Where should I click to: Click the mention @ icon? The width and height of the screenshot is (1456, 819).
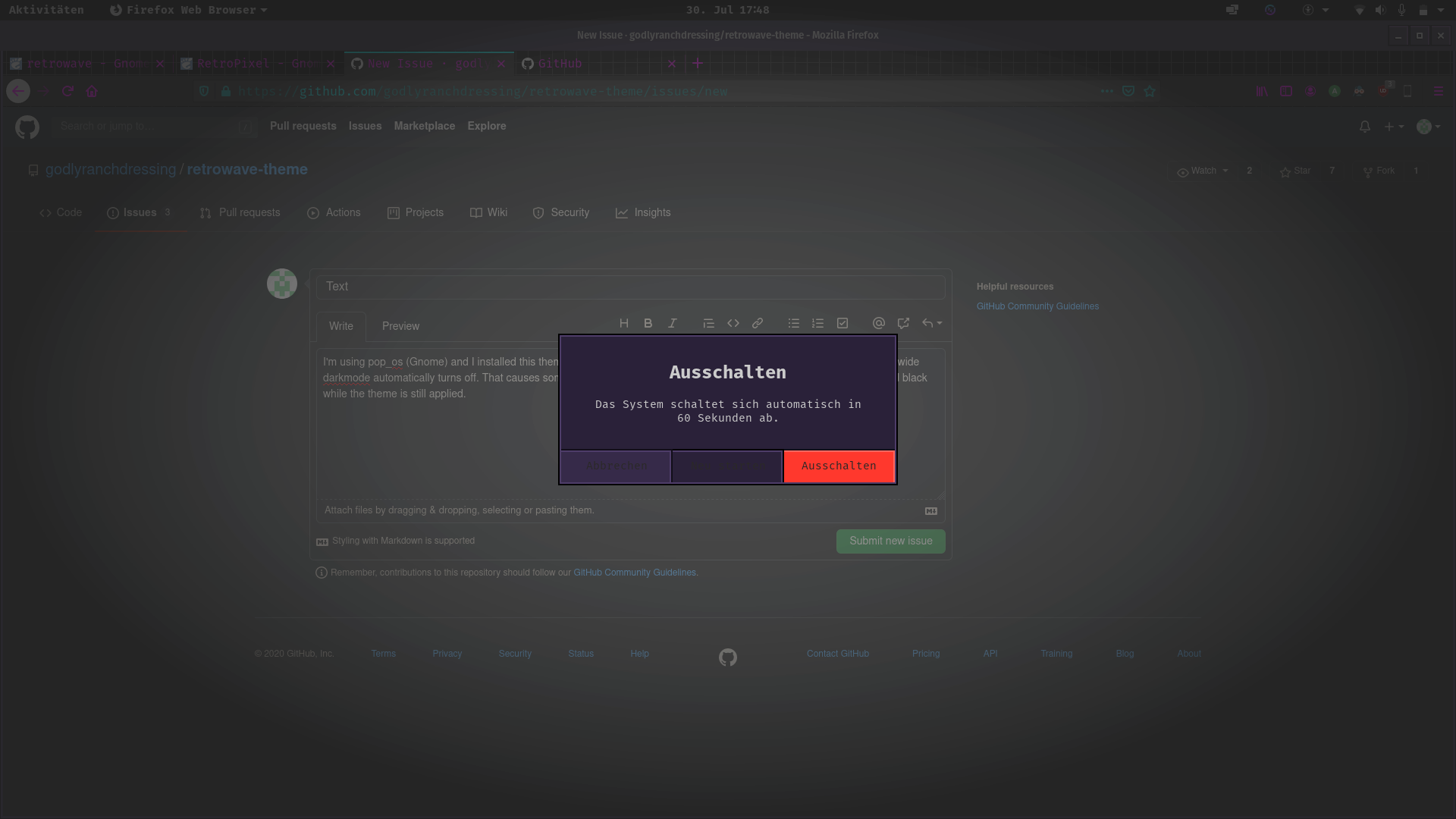tap(879, 324)
